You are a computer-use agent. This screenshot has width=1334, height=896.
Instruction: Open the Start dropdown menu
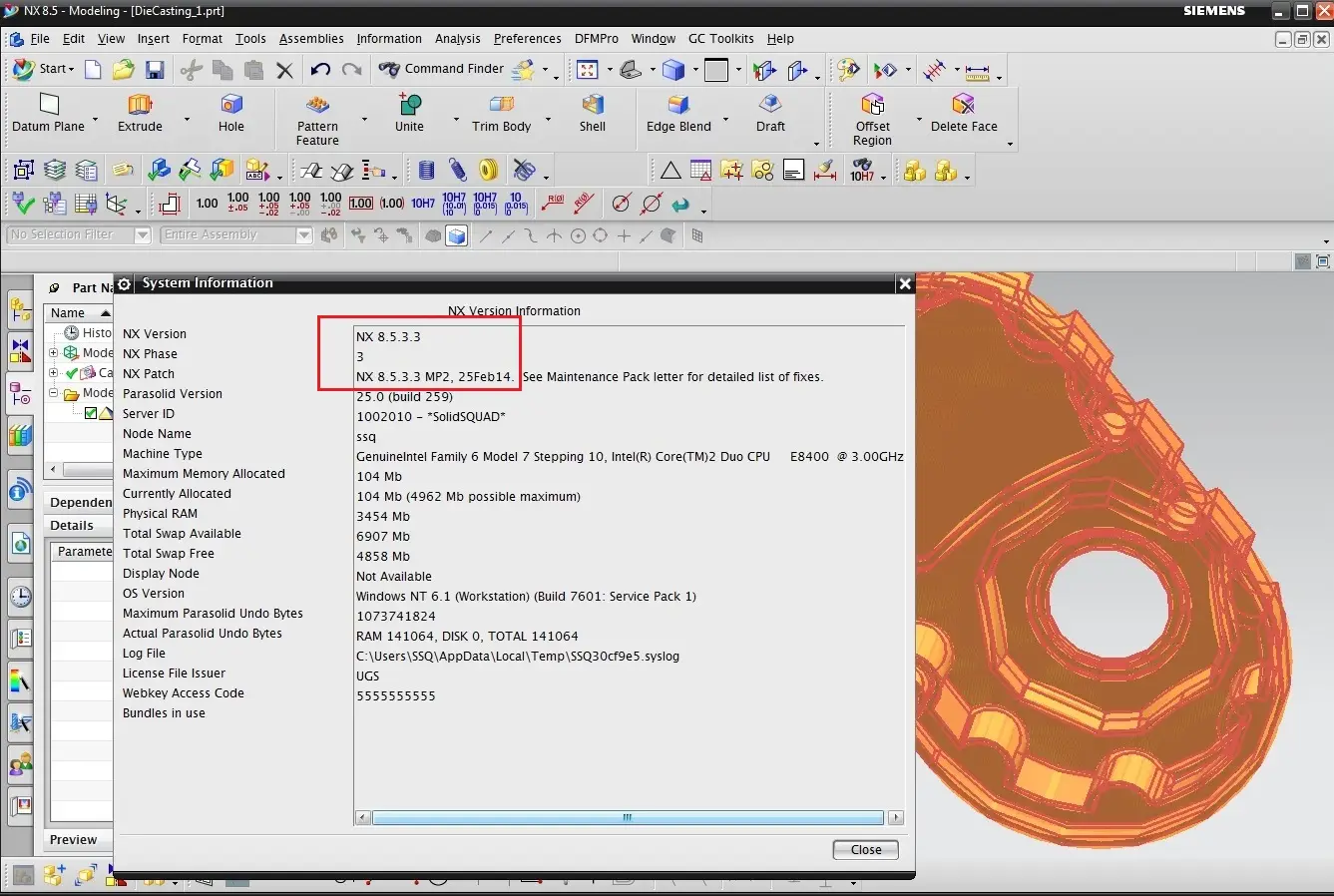43,69
